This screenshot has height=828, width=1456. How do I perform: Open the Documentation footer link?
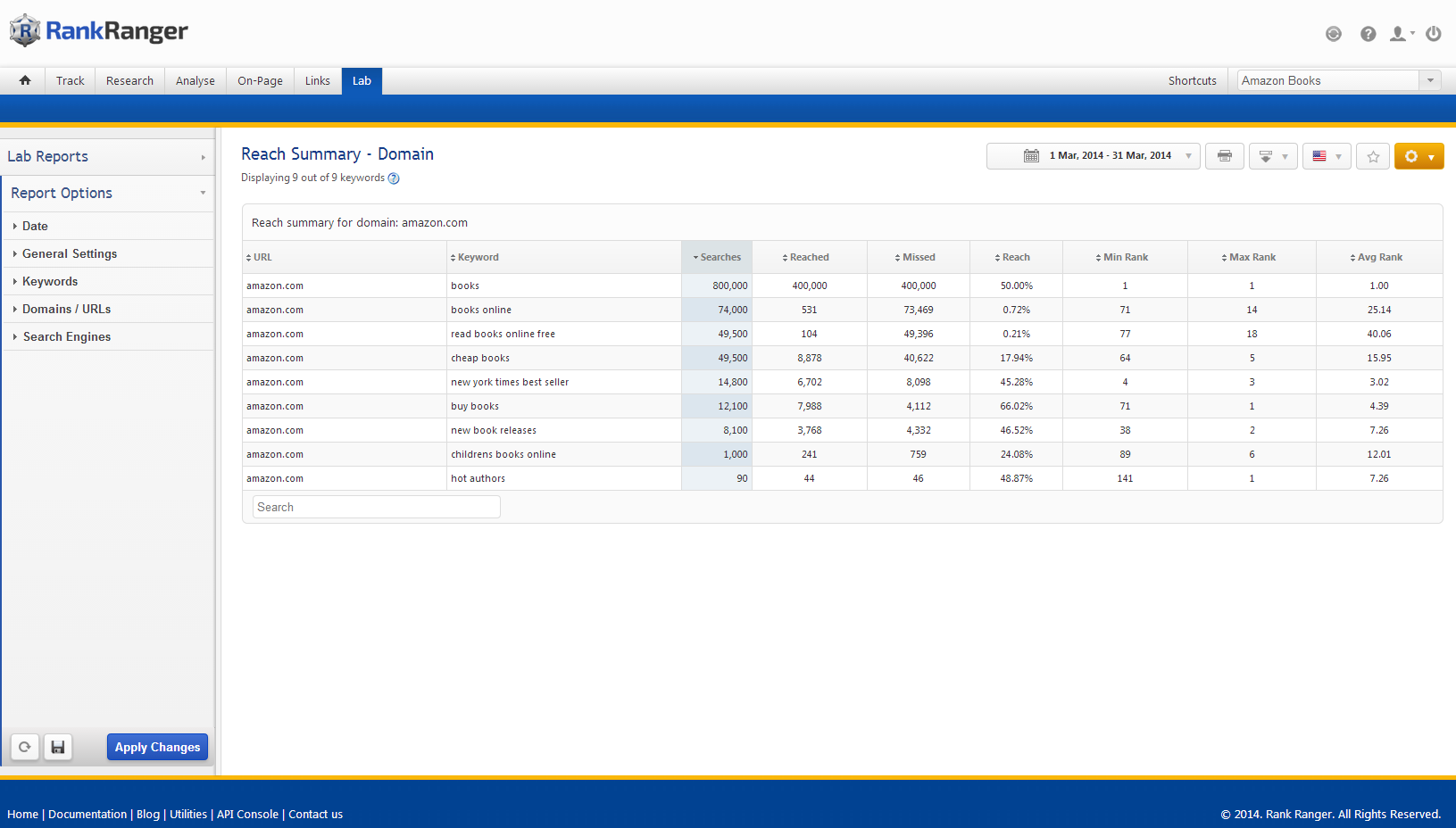pyautogui.click(x=87, y=814)
